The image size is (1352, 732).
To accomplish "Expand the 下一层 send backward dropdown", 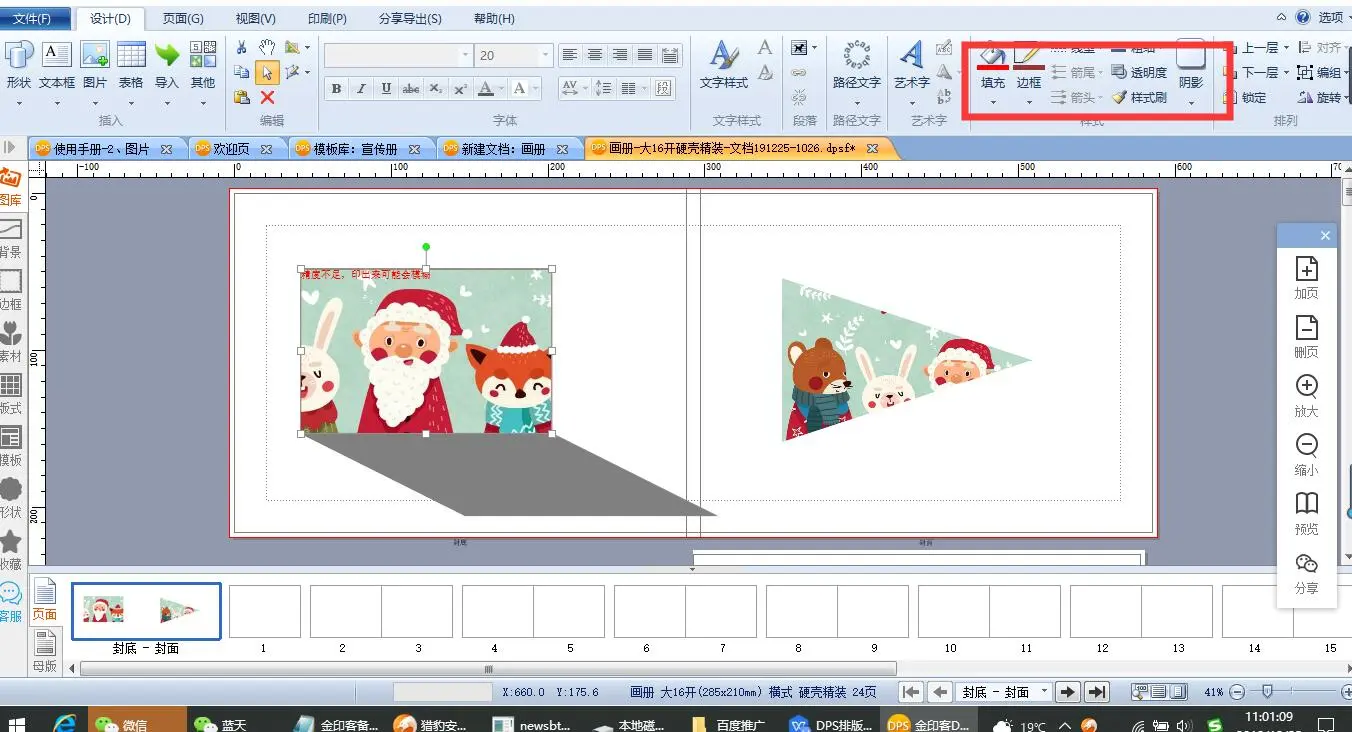I will click(1286, 73).
